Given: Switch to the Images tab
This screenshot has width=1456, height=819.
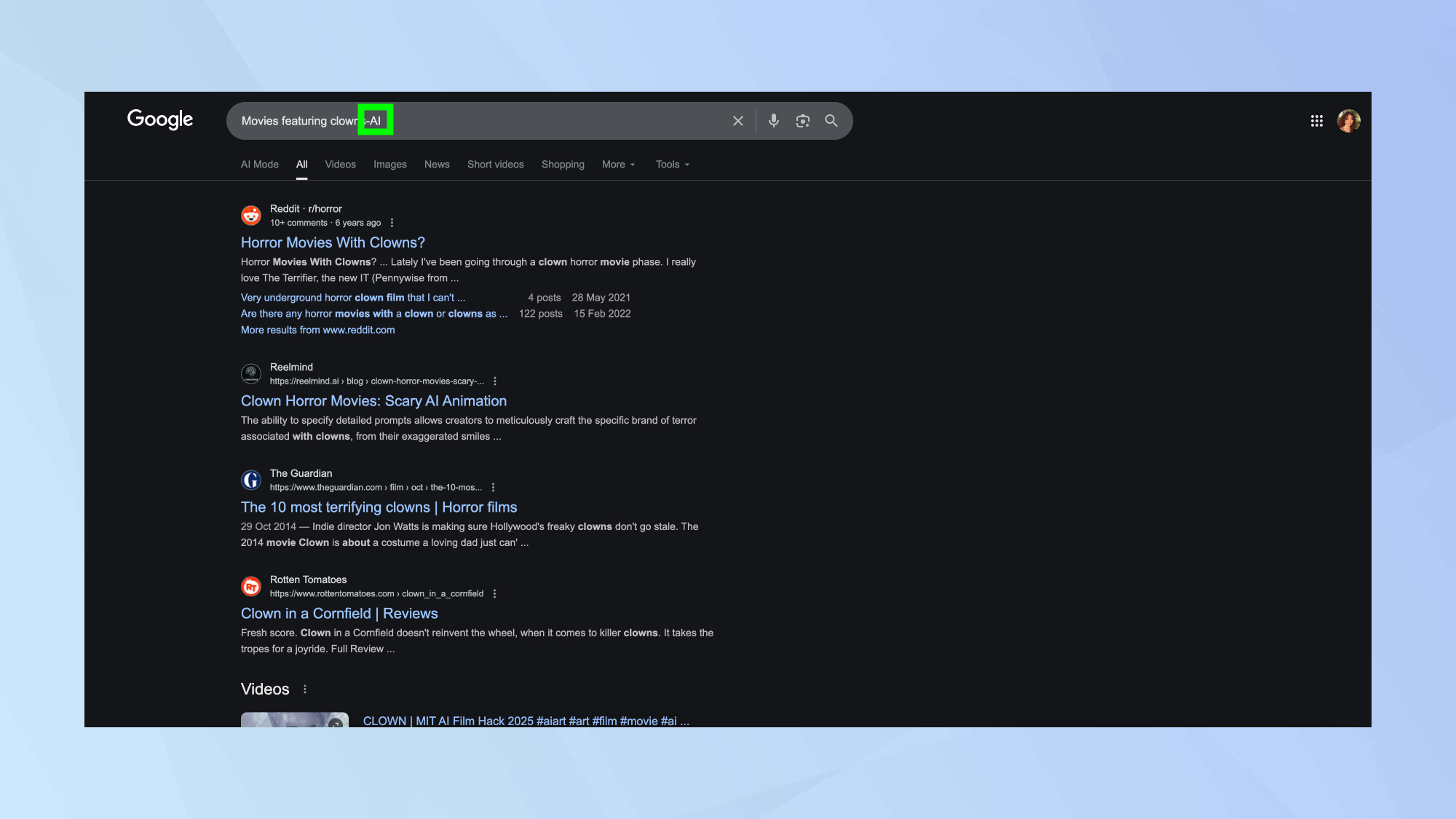Looking at the screenshot, I should [389, 165].
